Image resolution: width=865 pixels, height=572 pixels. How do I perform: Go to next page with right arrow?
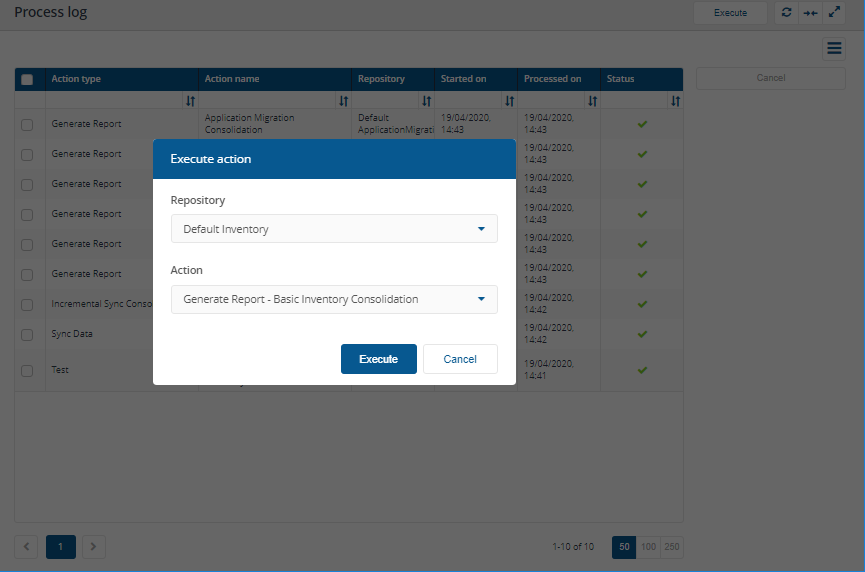[x=92, y=547]
